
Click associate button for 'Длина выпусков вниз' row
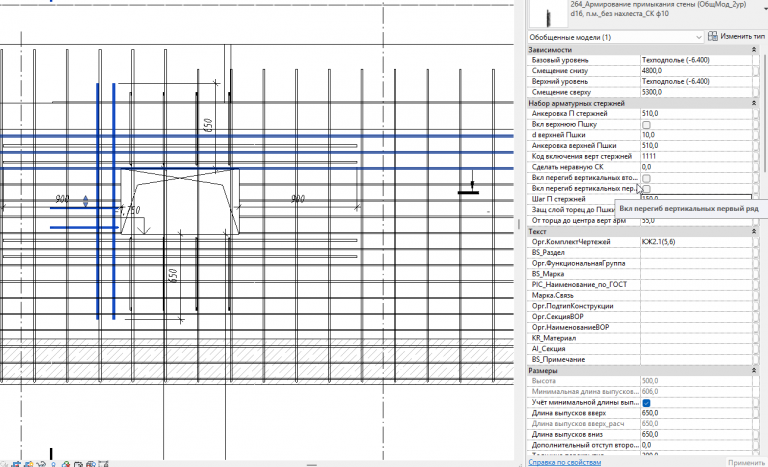tap(756, 435)
